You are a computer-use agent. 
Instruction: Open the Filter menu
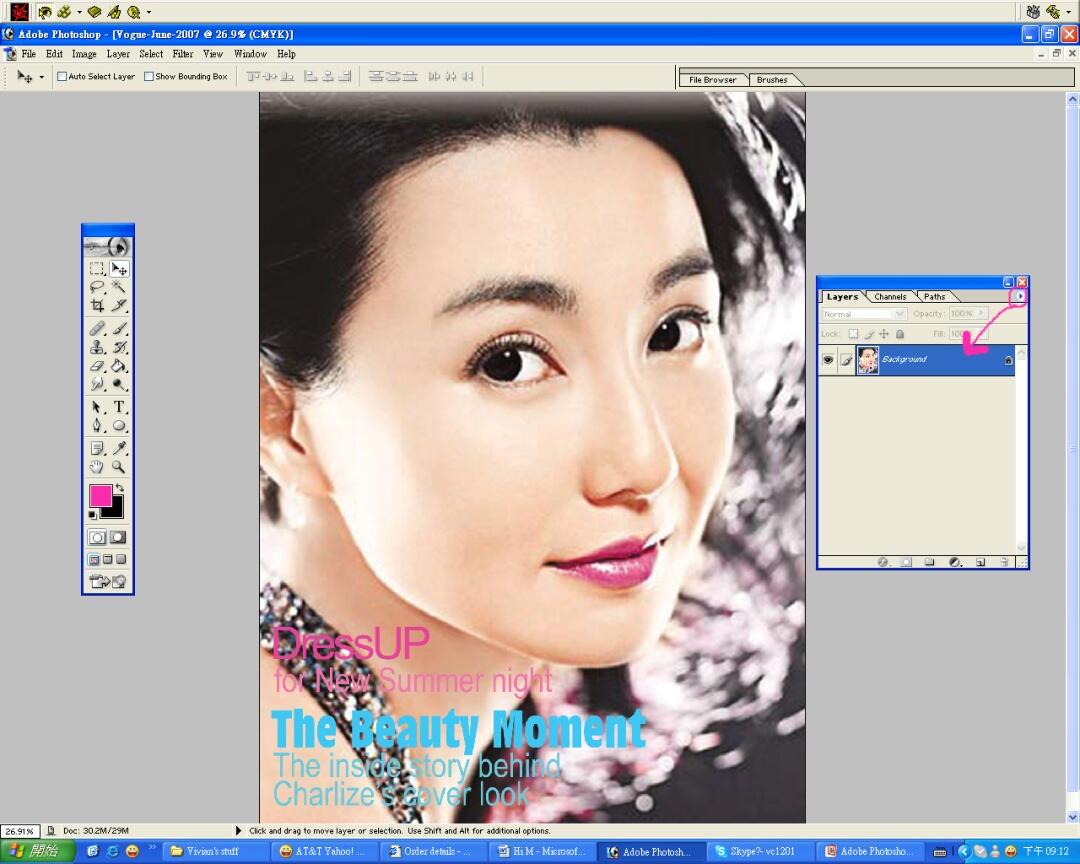tap(183, 54)
